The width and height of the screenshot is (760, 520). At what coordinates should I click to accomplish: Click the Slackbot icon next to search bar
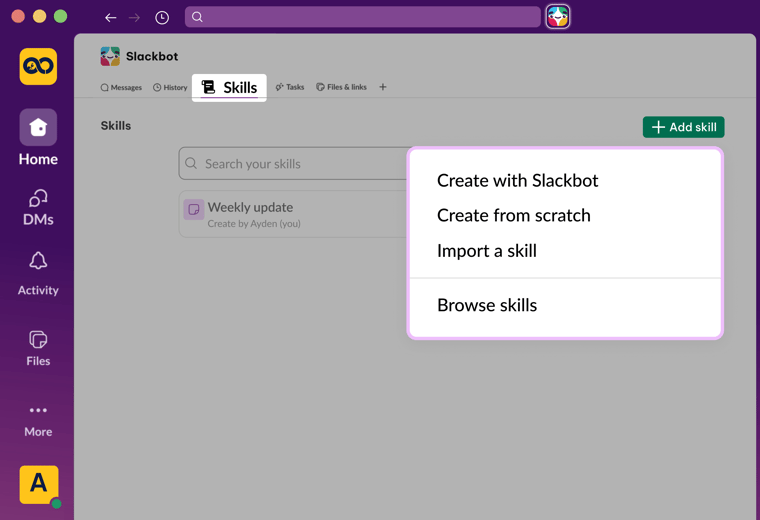[558, 16]
